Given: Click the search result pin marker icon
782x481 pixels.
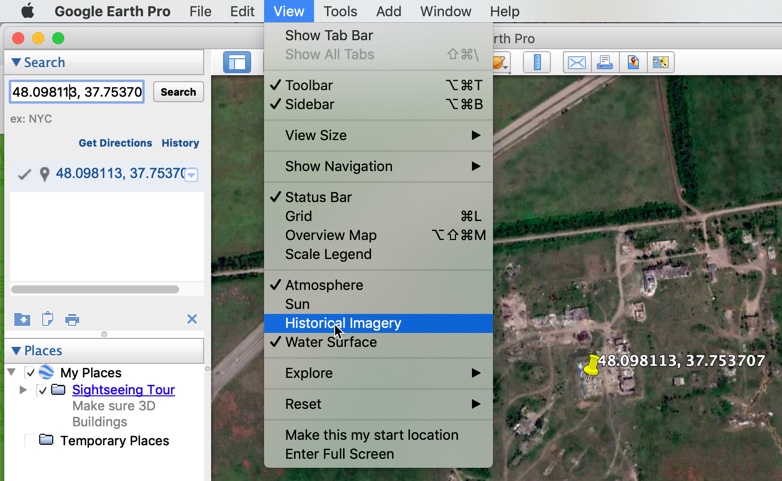Looking at the screenshot, I should [x=44, y=174].
